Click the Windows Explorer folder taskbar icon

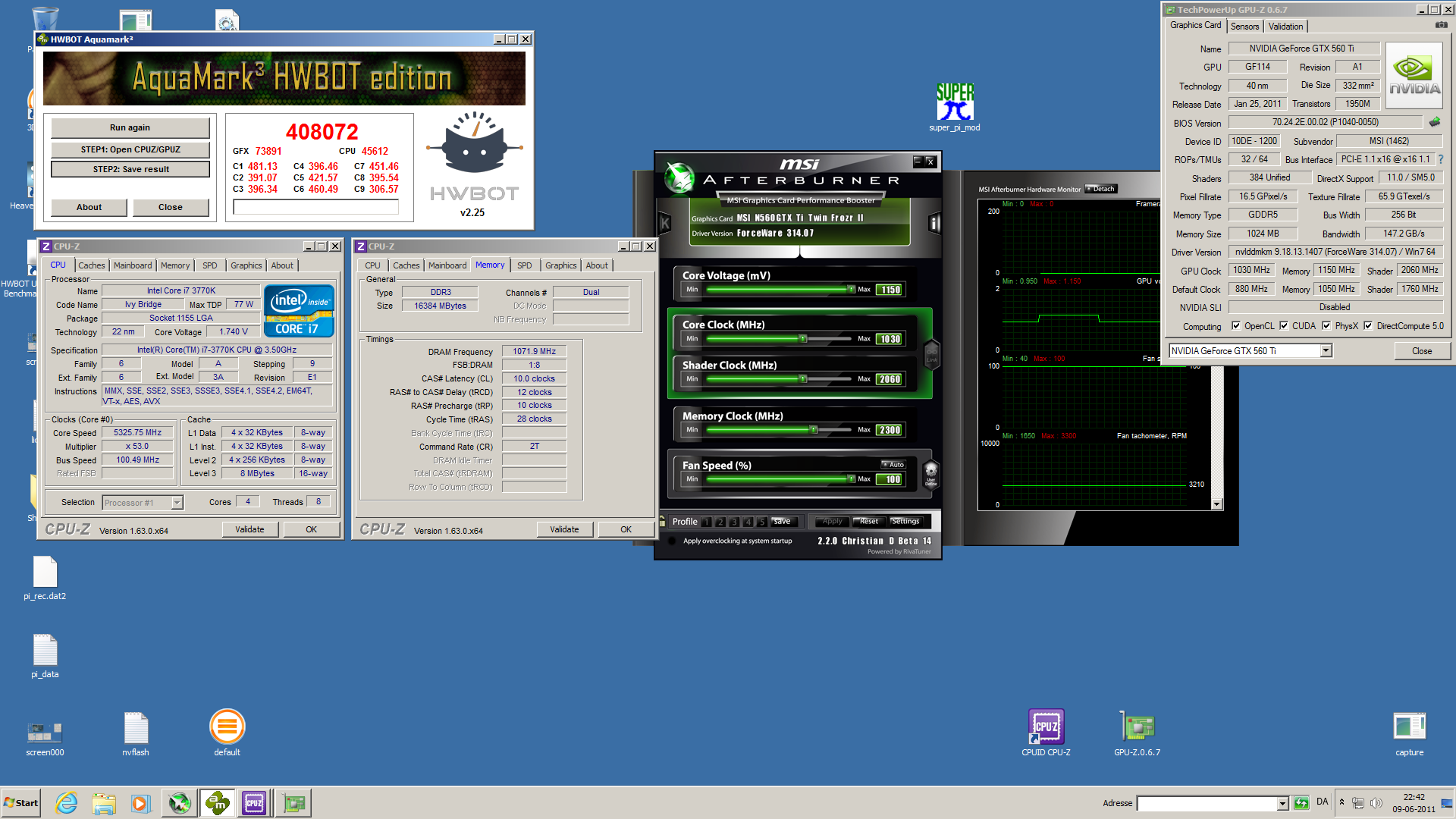(104, 803)
